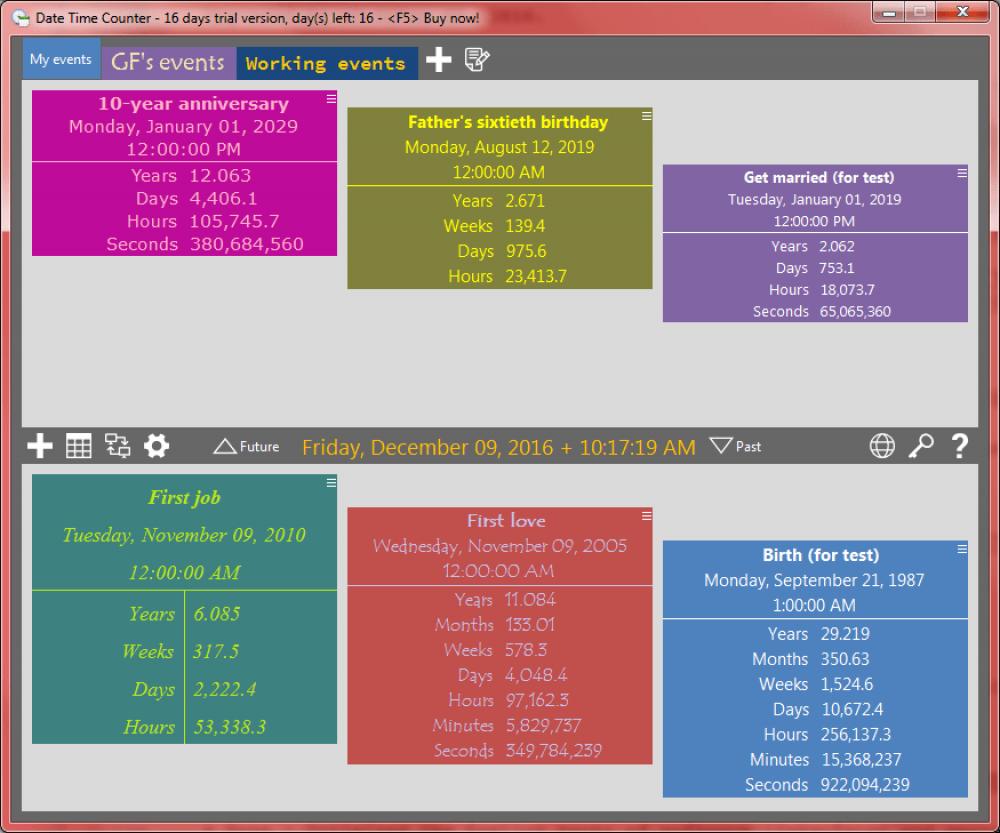Add a new category with the top plus icon
Image resolution: width=1000 pixels, height=833 pixels.
pyautogui.click(x=438, y=61)
